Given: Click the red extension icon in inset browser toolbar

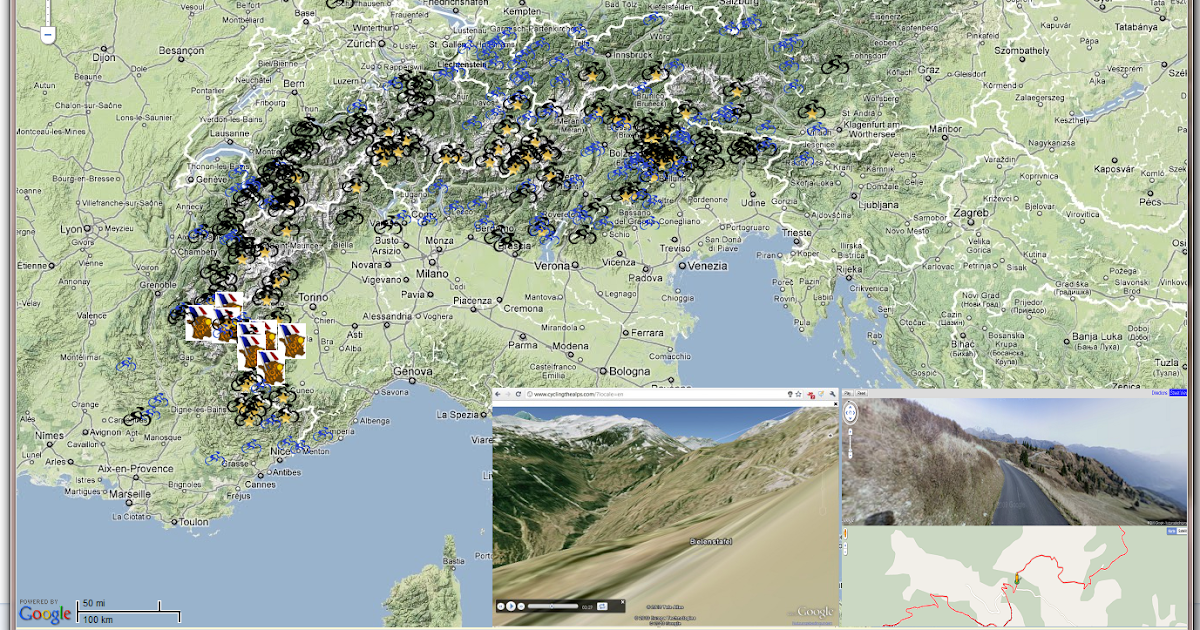Looking at the screenshot, I should (811, 395).
